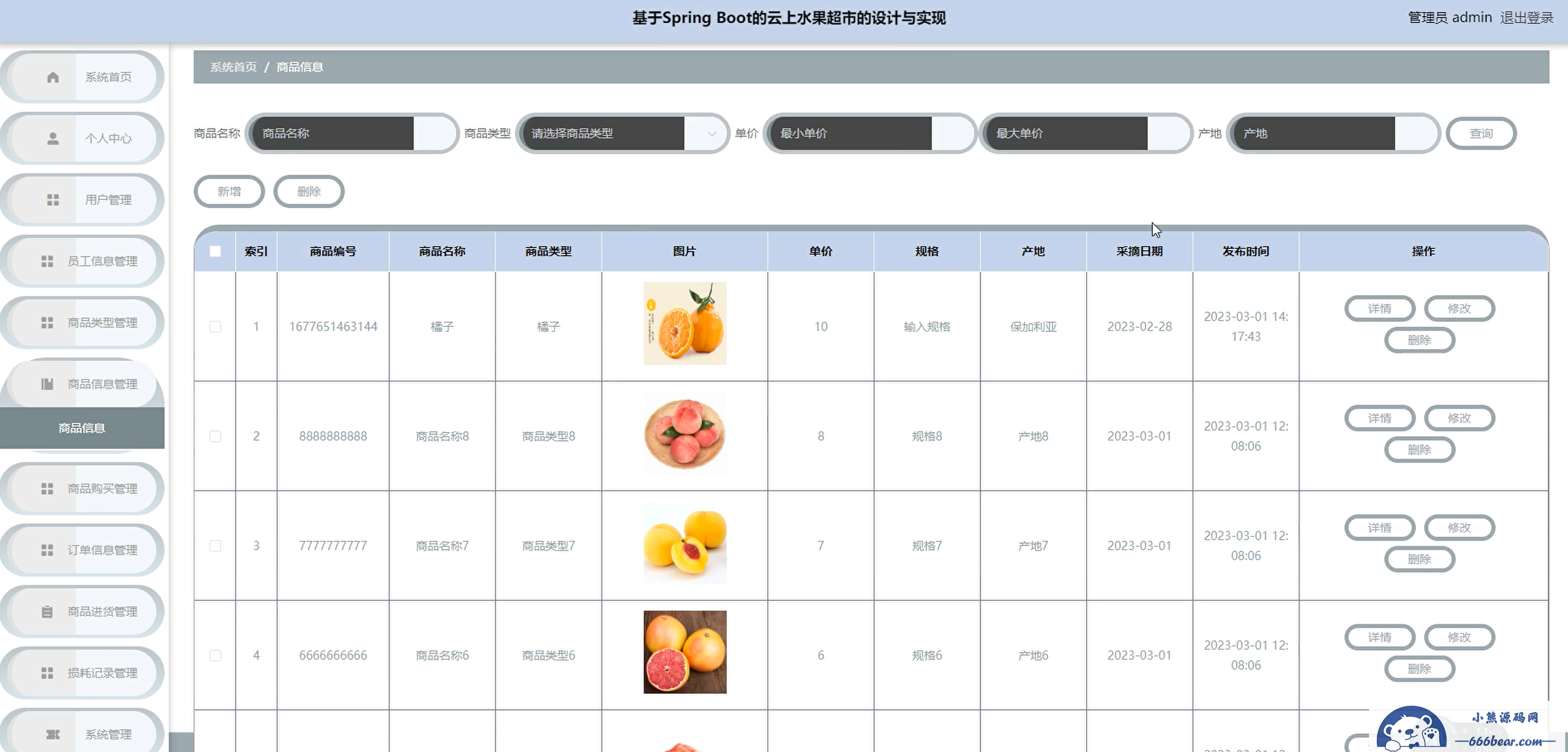The height and width of the screenshot is (752, 1568).
Task: Expand 商品进货管理 menu
Action: click(82, 612)
